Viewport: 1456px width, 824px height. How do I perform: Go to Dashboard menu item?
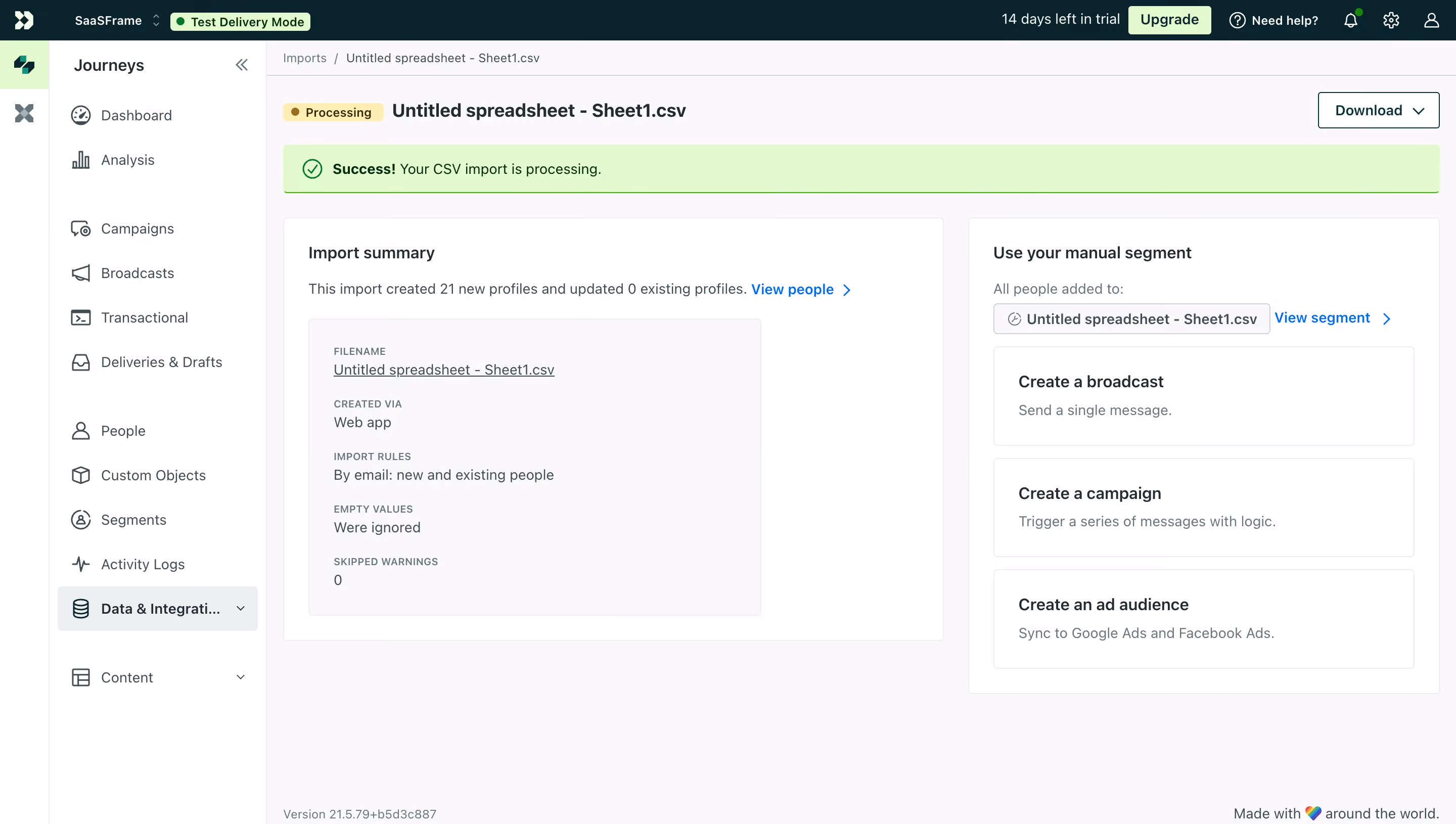[x=157, y=115]
